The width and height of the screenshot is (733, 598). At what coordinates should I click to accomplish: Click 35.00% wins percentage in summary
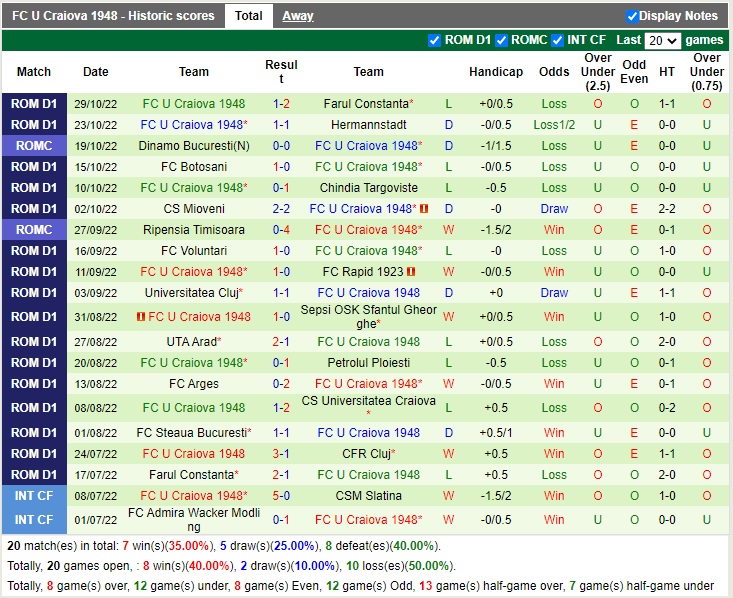click(188, 546)
